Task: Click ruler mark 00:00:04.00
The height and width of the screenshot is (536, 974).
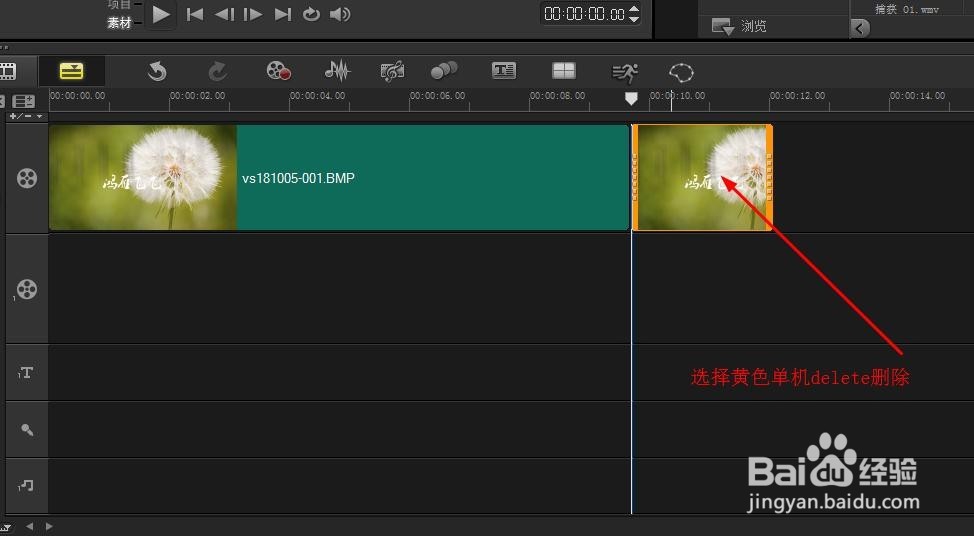Action: tap(317, 96)
